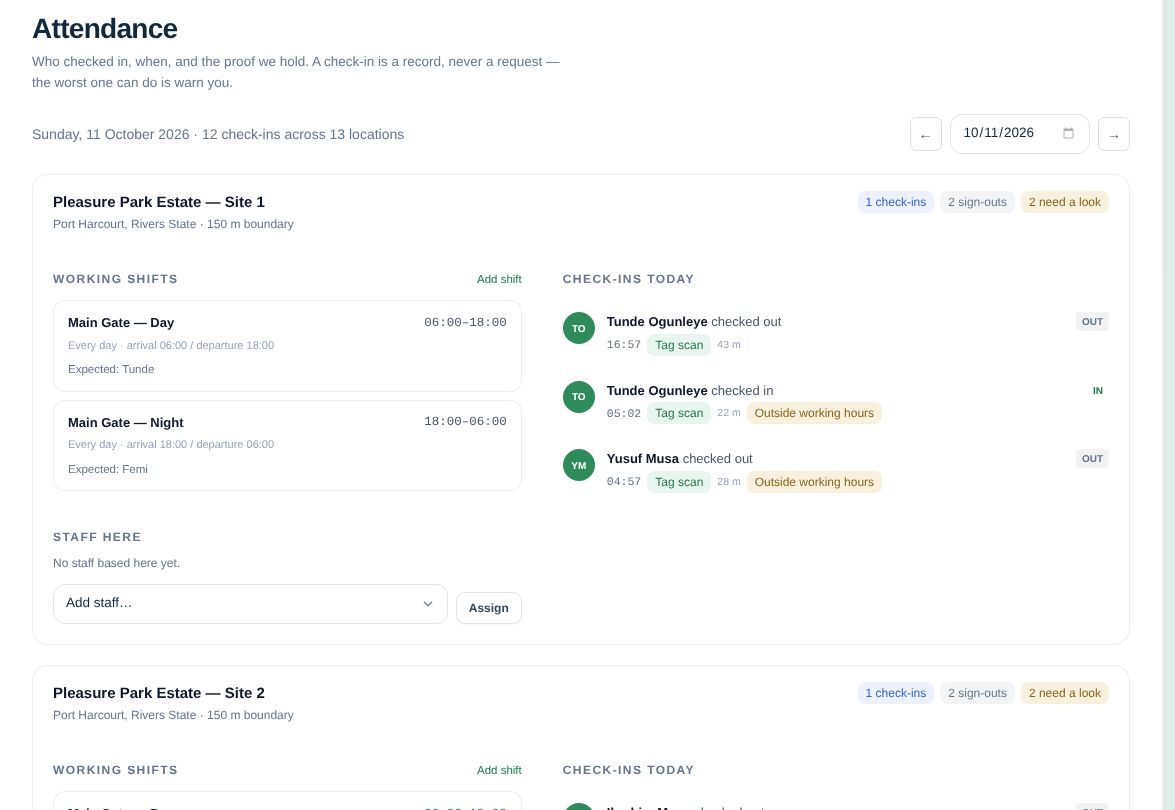Open the Main Gate — Night shift card
The width and height of the screenshot is (1175, 810).
[x=287, y=445]
